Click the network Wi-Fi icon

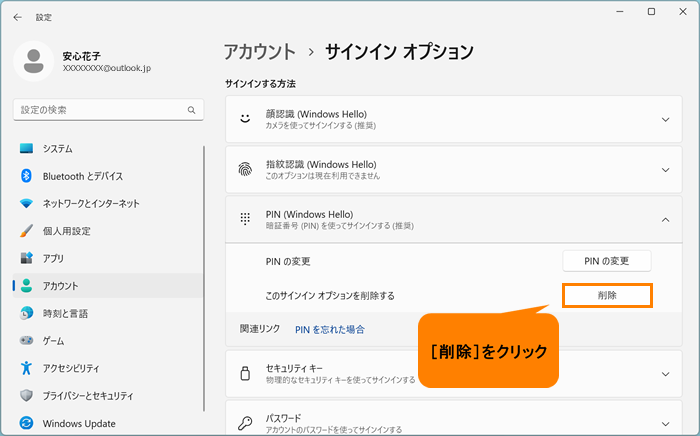click(26, 203)
